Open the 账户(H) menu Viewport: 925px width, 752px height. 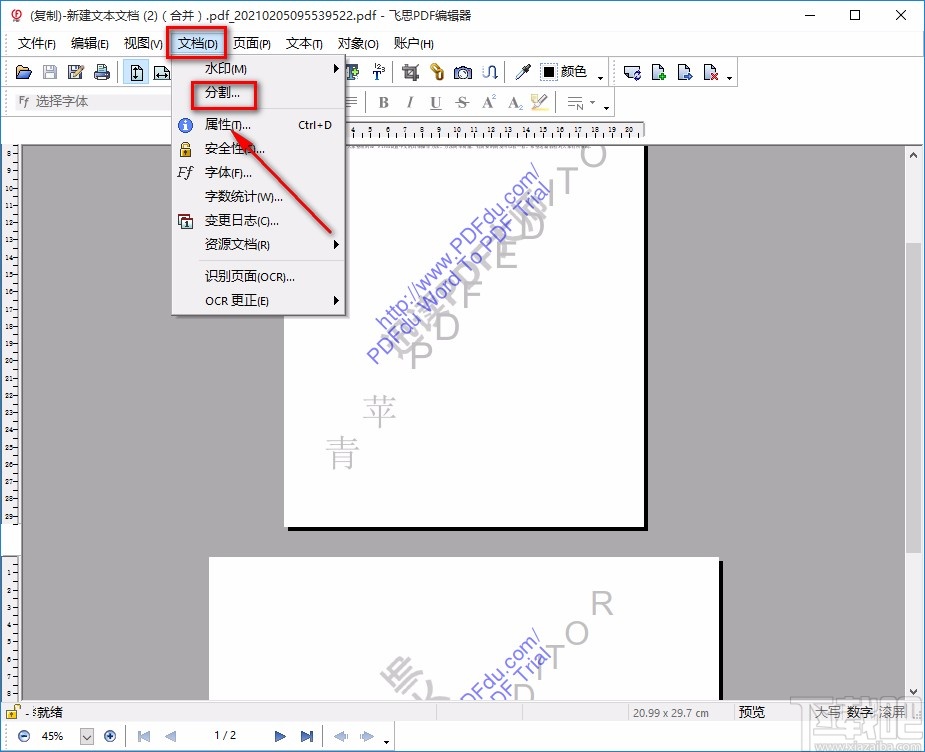tap(413, 43)
